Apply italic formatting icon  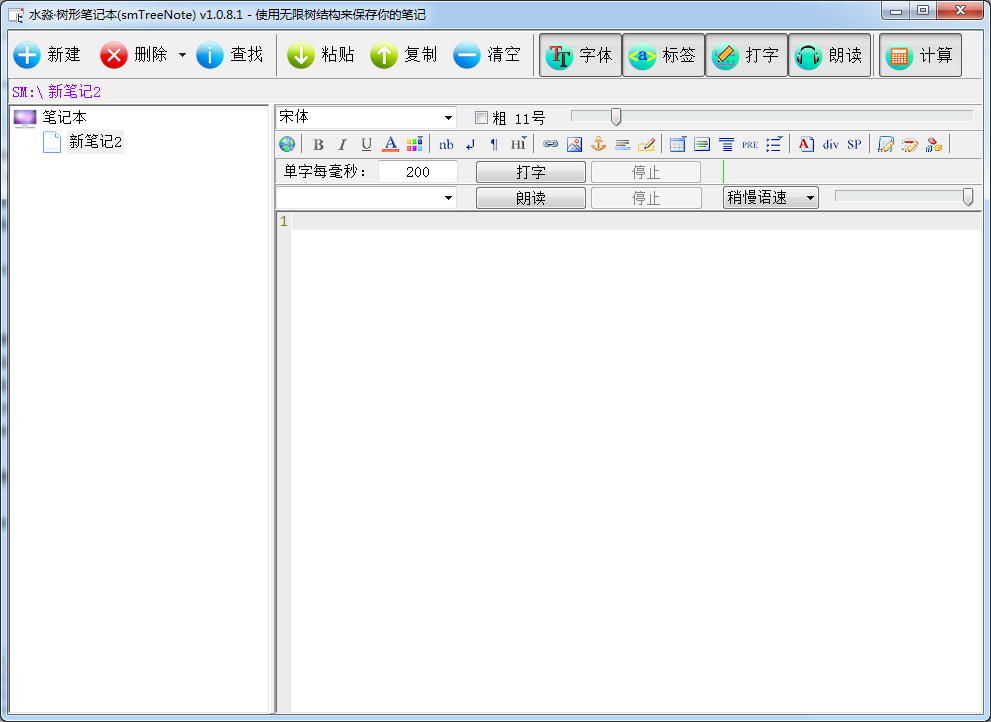coord(342,145)
